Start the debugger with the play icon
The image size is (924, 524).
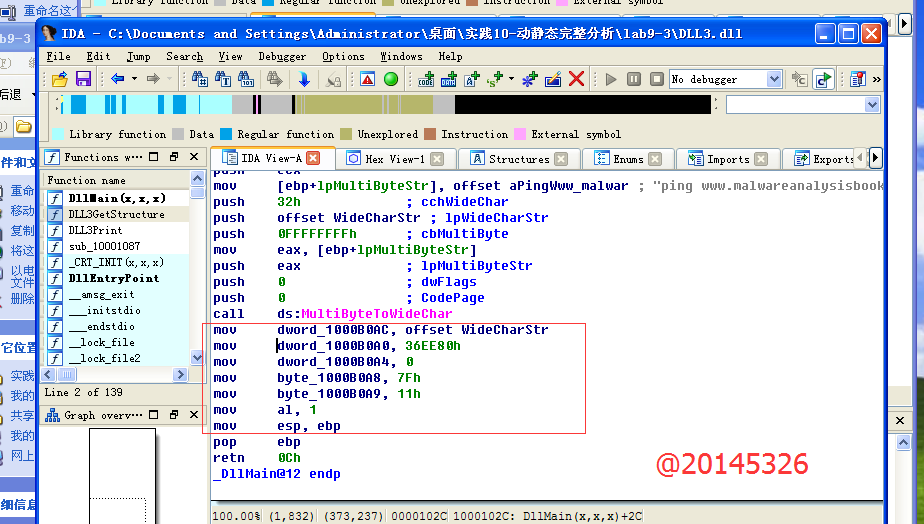pos(611,79)
